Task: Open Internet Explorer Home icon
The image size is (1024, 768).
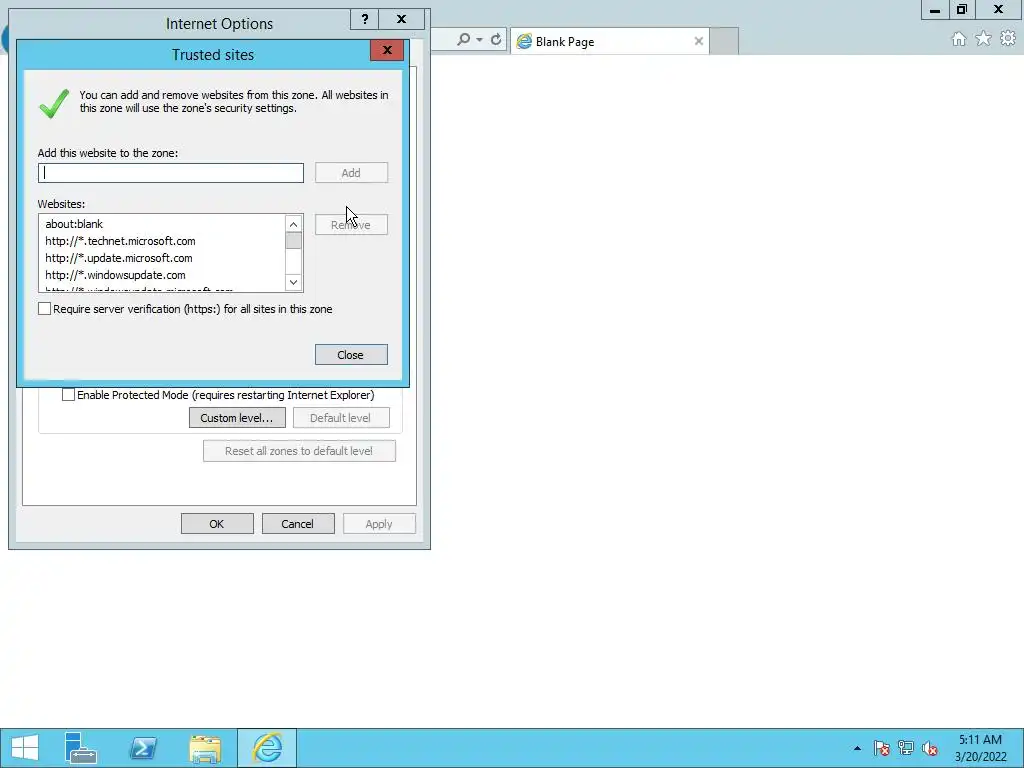Action: point(959,39)
